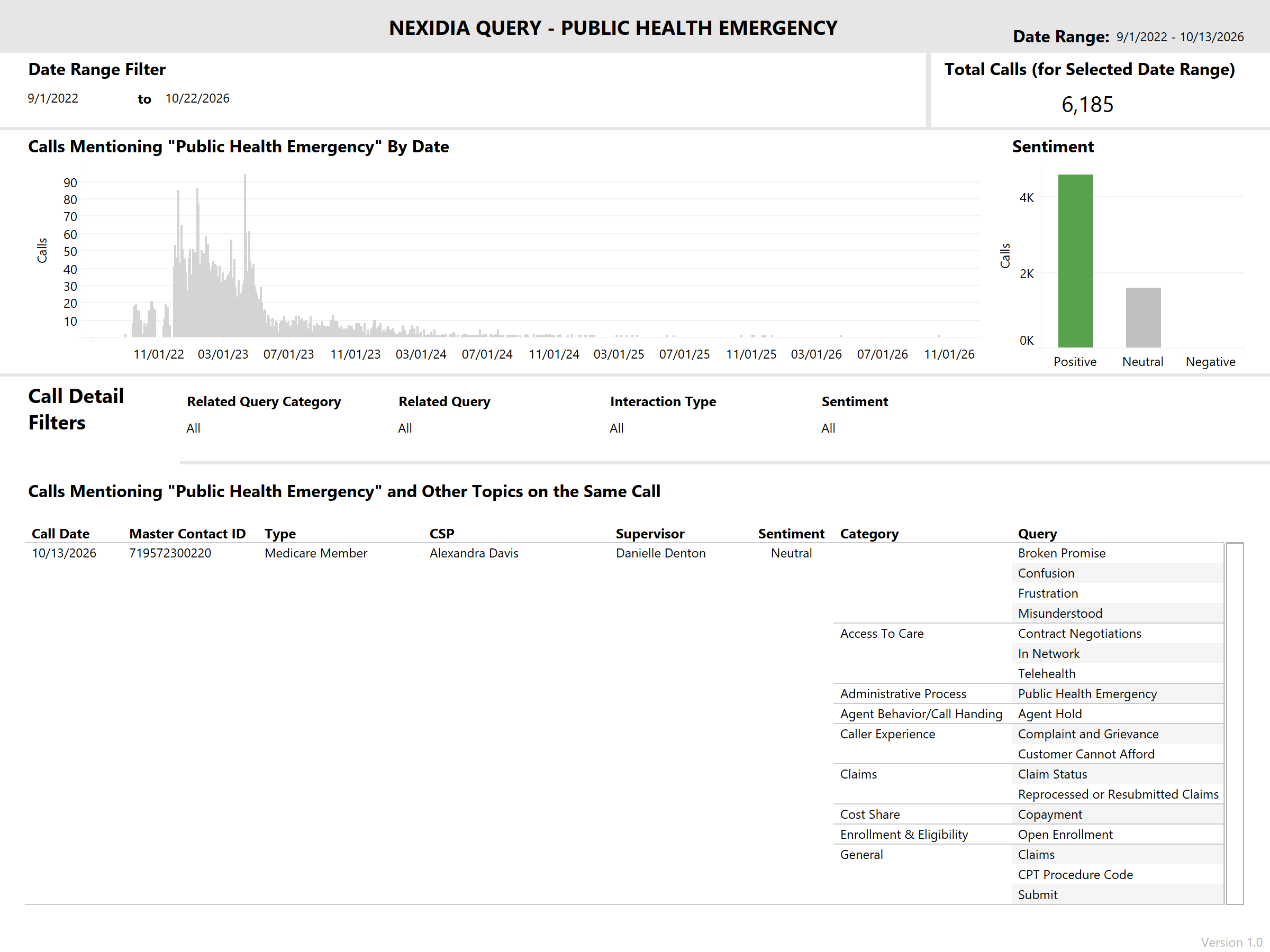Select call date 10/13/2026 cell

click(x=63, y=553)
